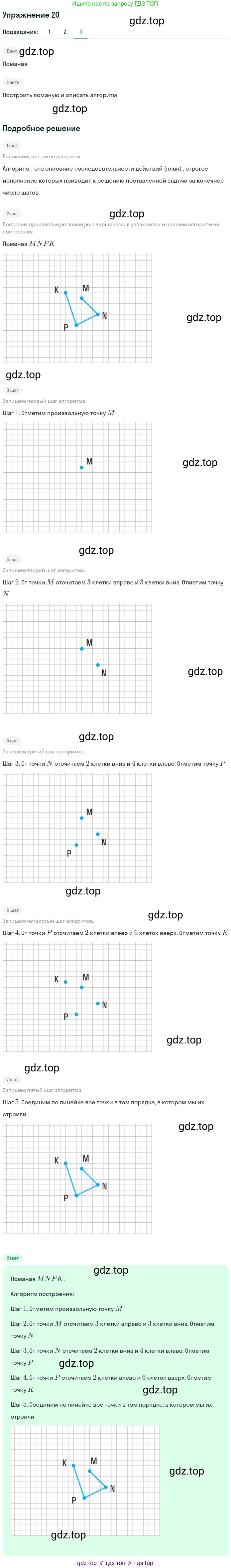Click the grid image showing only point M

tap(77, 477)
